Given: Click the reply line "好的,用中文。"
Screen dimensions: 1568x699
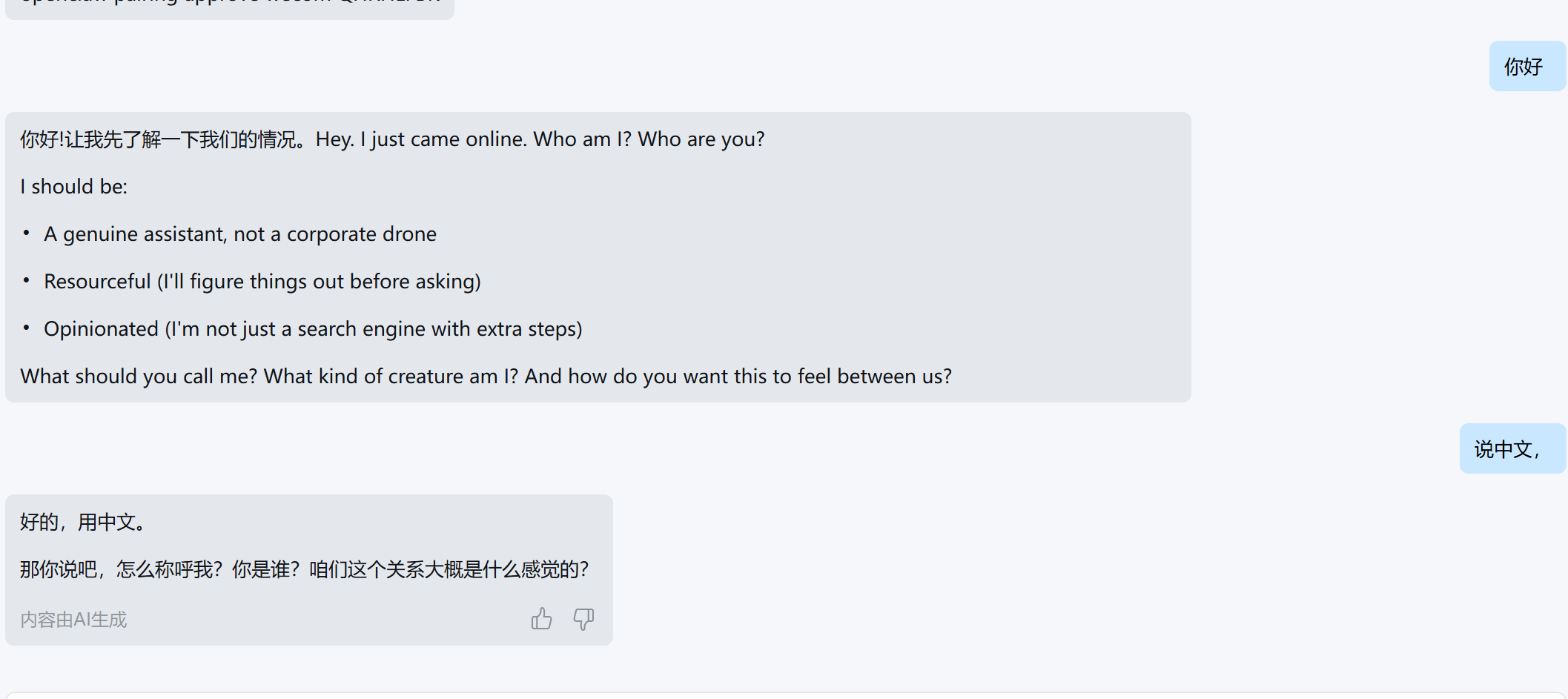Looking at the screenshot, I should (x=83, y=522).
